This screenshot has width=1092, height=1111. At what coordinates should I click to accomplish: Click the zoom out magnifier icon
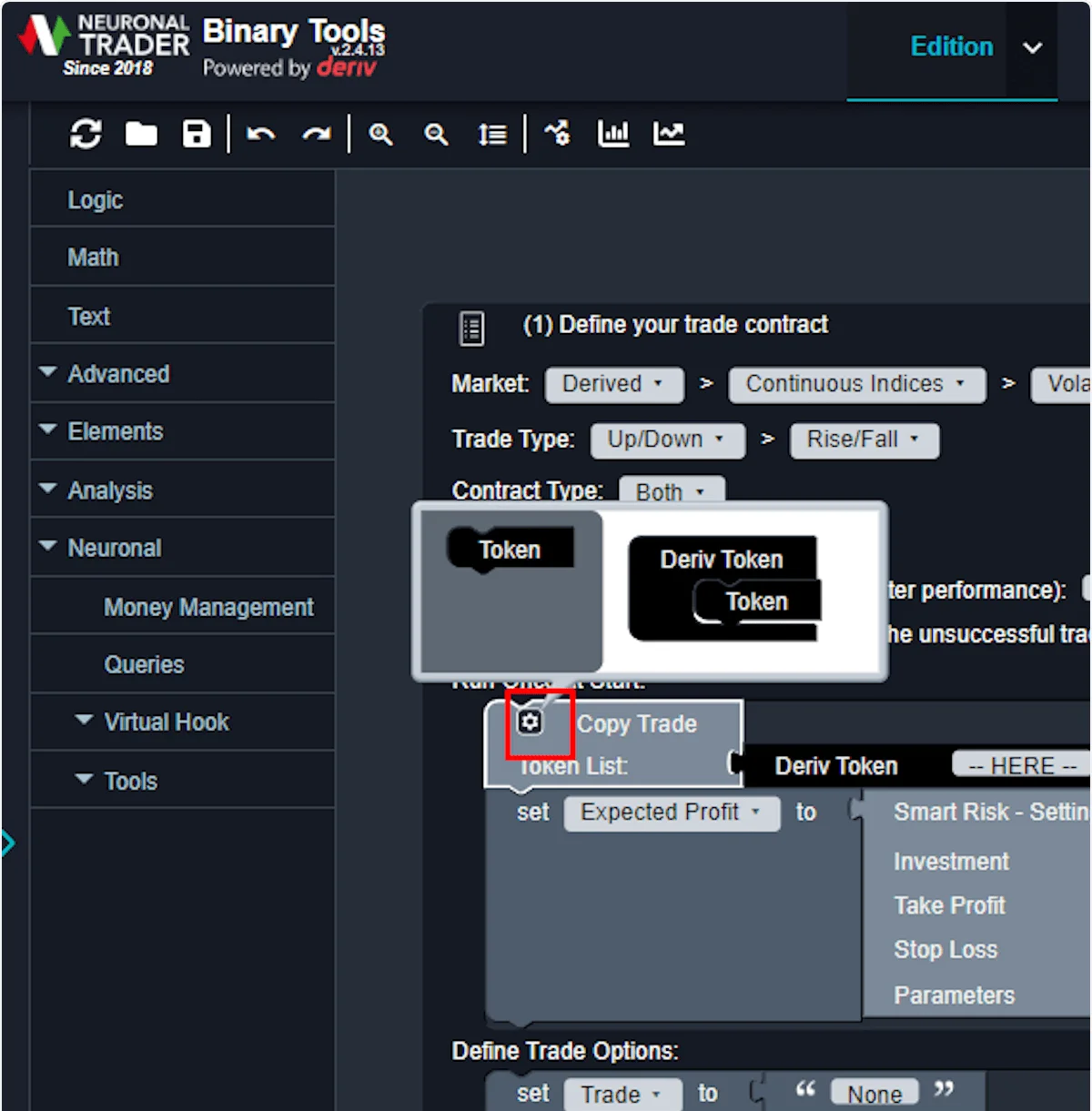tap(436, 135)
